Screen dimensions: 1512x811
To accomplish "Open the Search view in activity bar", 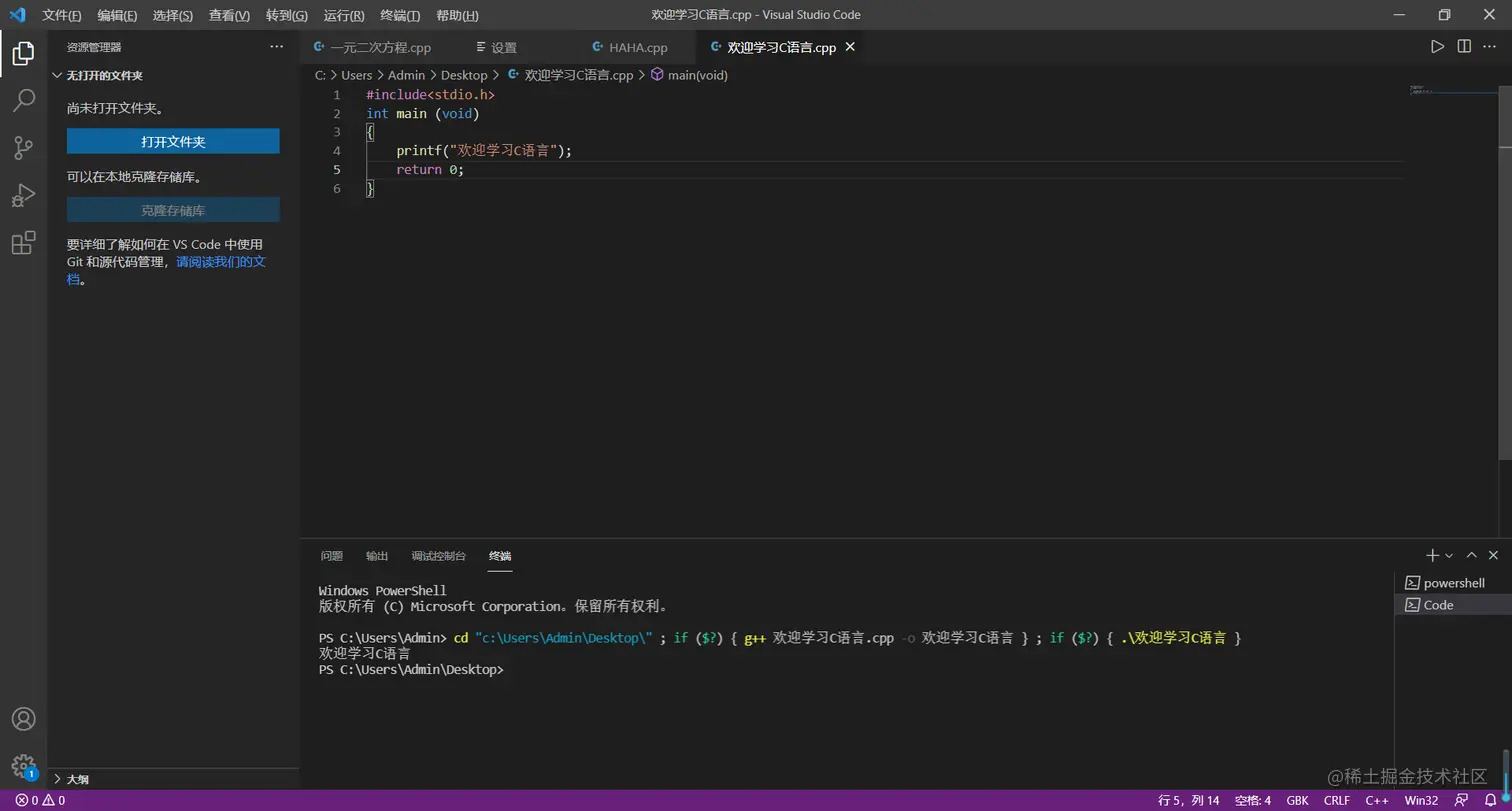I will [22, 100].
